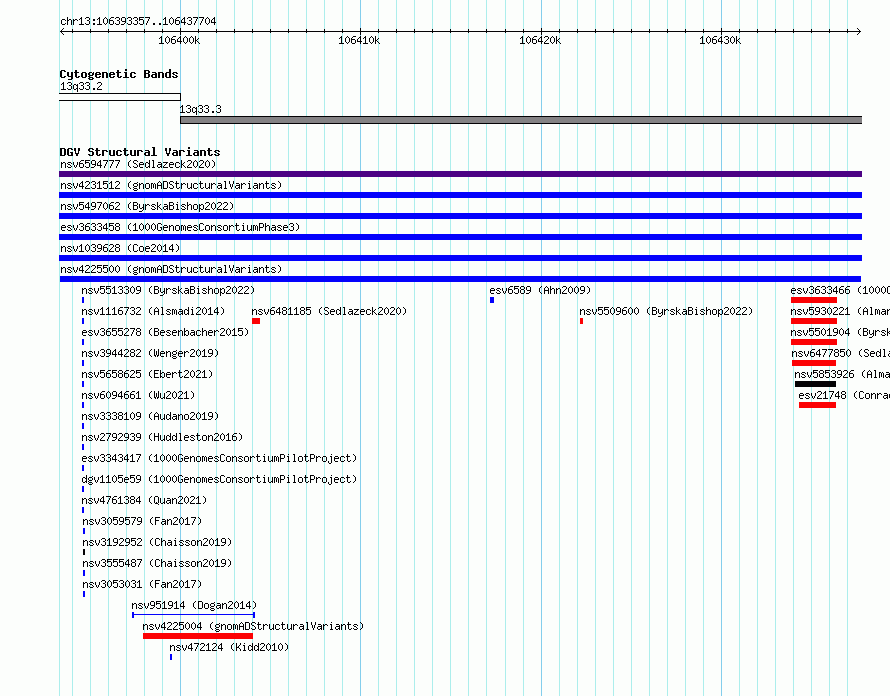Select nsv3053031 (Fan2017) variant
890x696 pixels.
(x=142, y=584)
